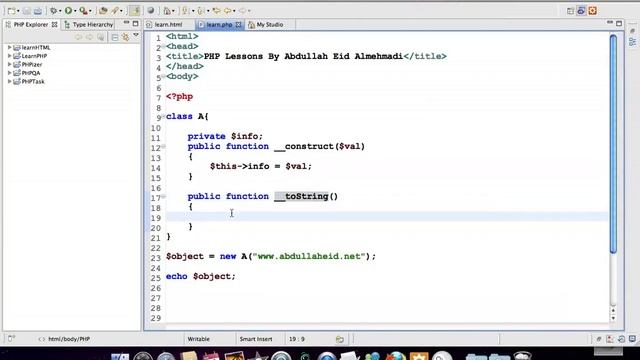
Task: Expand the learnHTML project
Action: click(x=9, y=47)
